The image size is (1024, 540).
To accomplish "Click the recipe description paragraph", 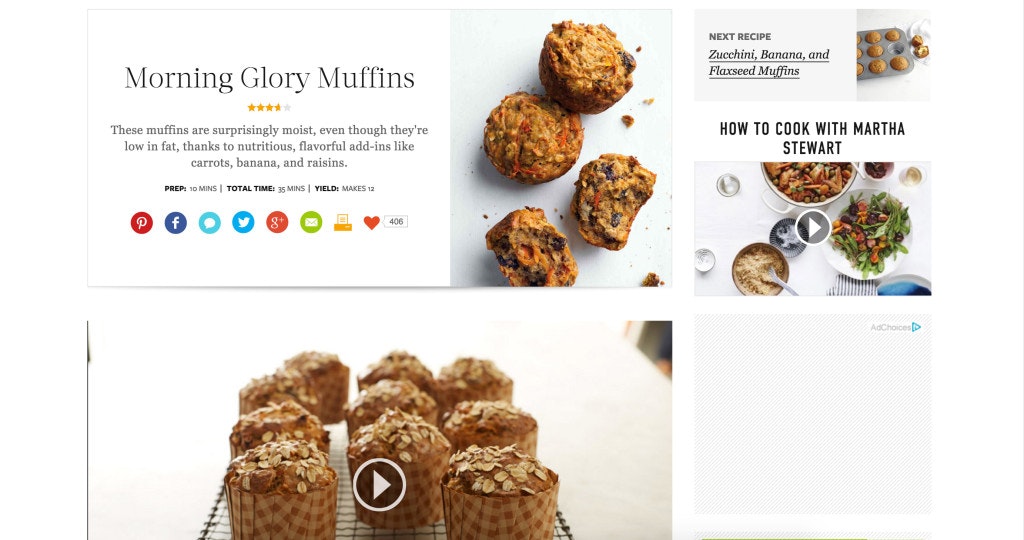I will (x=269, y=146).
